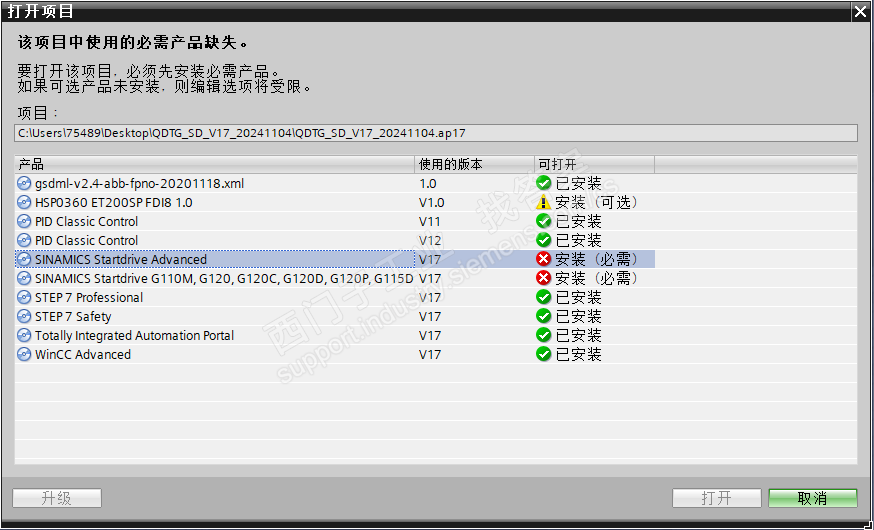The image size is (874, 530).
Task: Click version 1.0 in gsdml row
Action: 428,183
